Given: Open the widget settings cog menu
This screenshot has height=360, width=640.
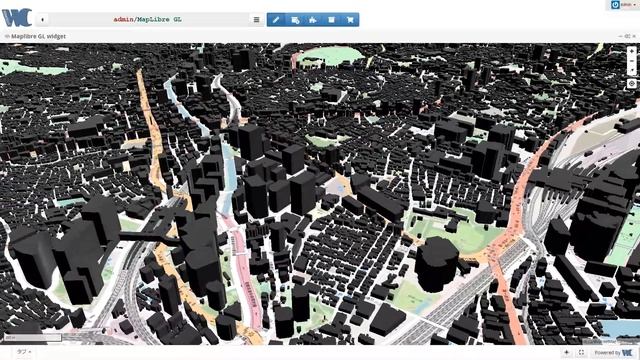Looking at the screenshot, I should (x=628, y=36).
